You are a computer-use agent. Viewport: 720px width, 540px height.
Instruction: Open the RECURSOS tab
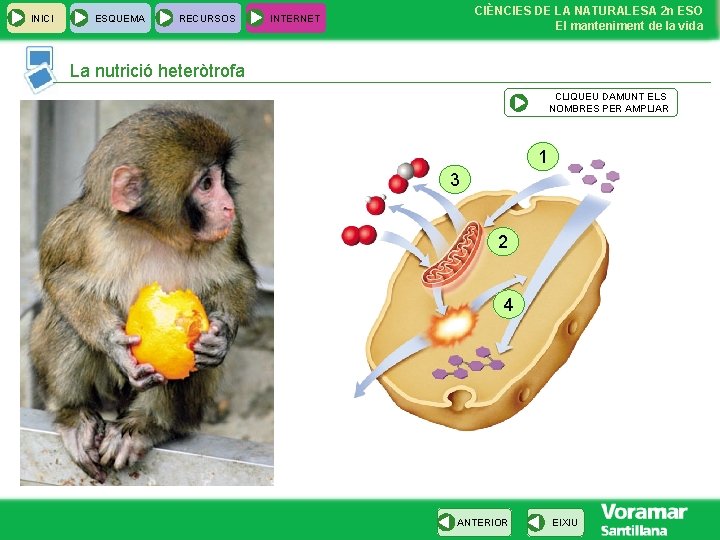coord(198,18)
